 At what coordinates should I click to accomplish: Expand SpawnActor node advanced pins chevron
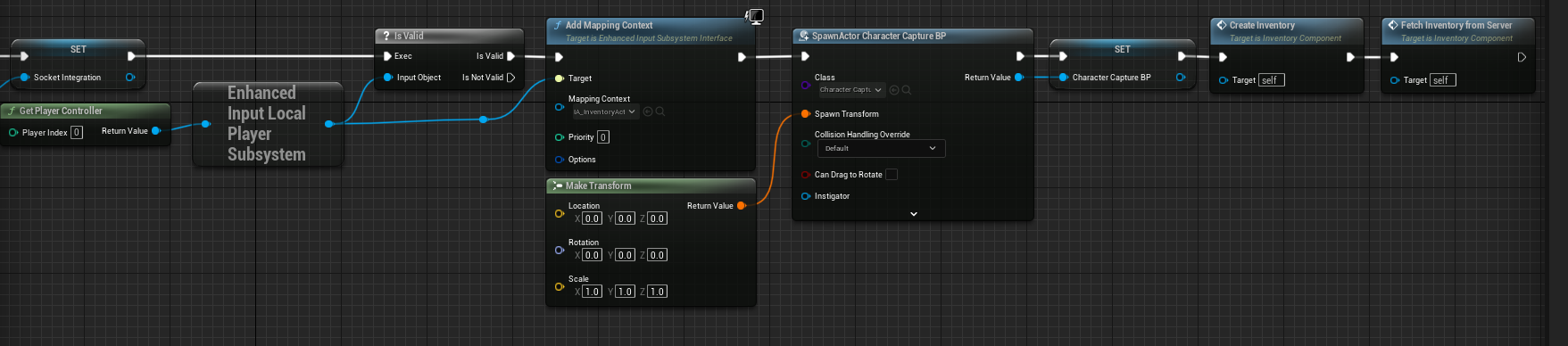point(913,214)
